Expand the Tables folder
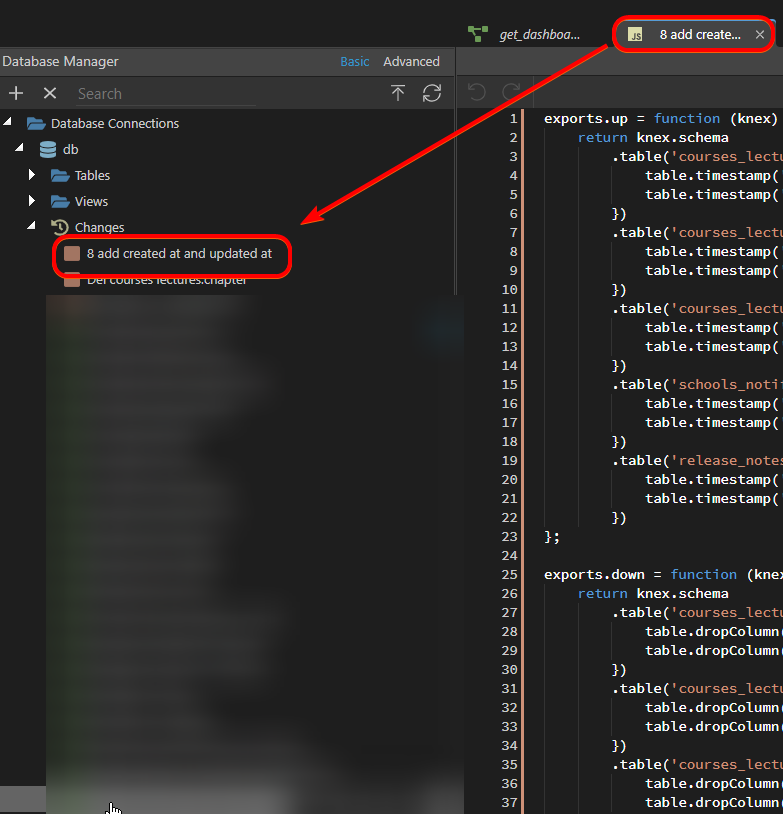The height and width of the screenshot is (814, 783). tap(32, 175)
